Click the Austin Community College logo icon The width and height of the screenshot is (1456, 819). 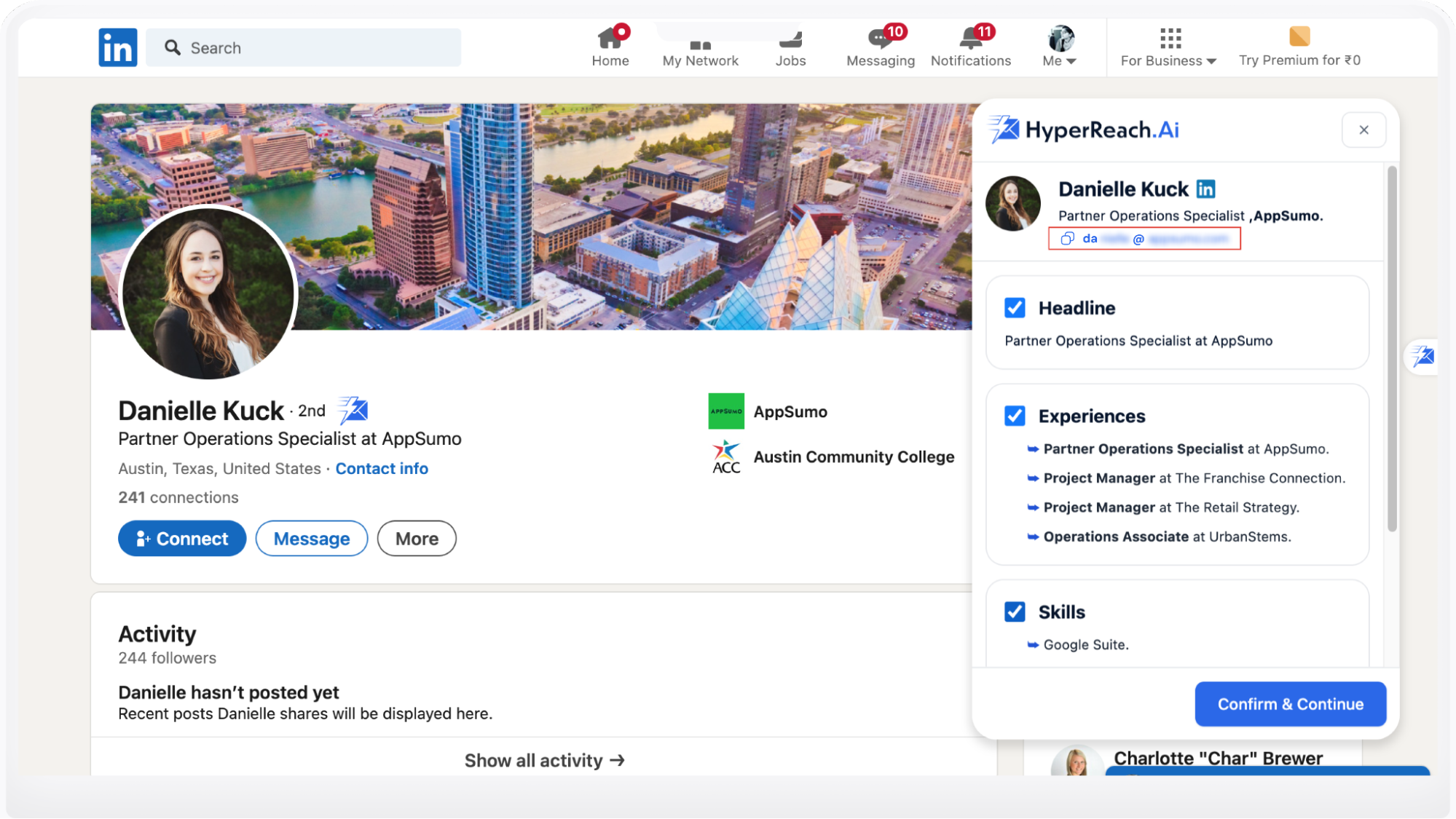[726, 456]
